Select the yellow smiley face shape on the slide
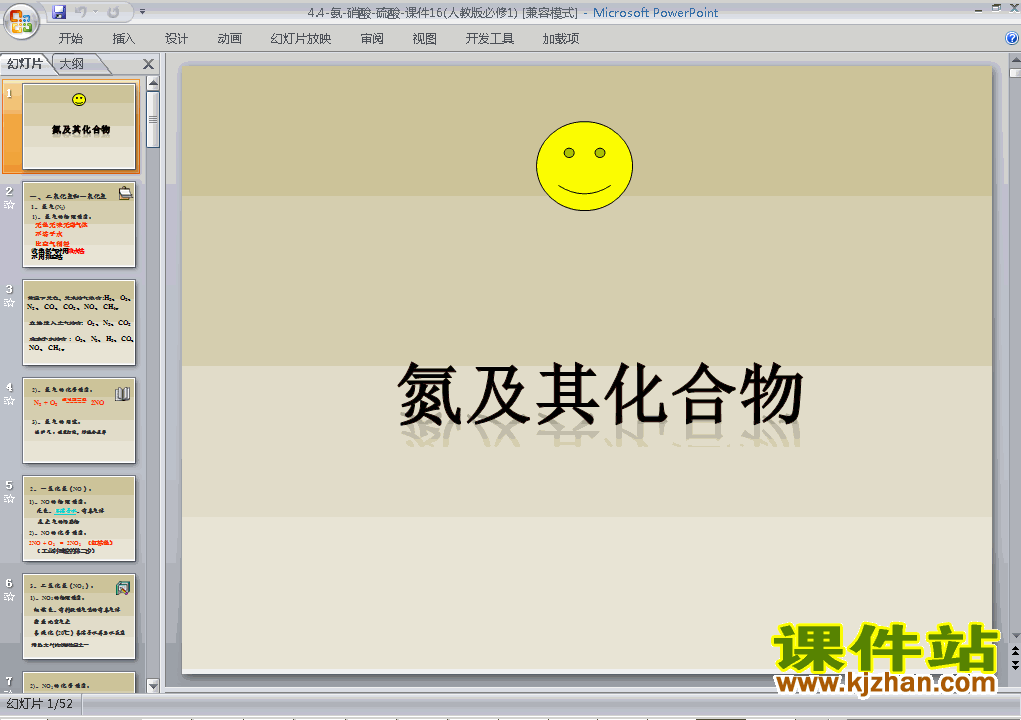This screenshot has height=720, width=1021. click(584, 166)
